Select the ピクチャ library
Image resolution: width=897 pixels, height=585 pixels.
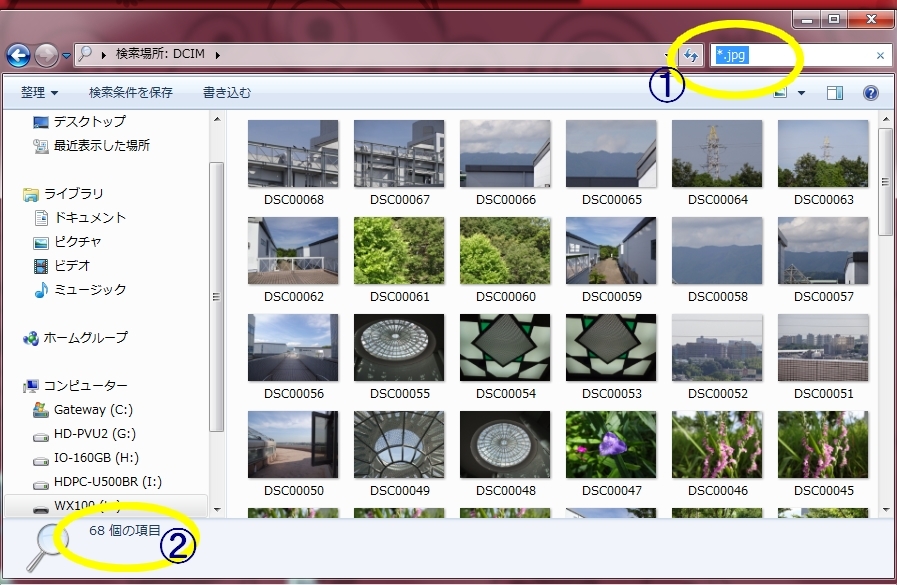[x=77, y=241]
